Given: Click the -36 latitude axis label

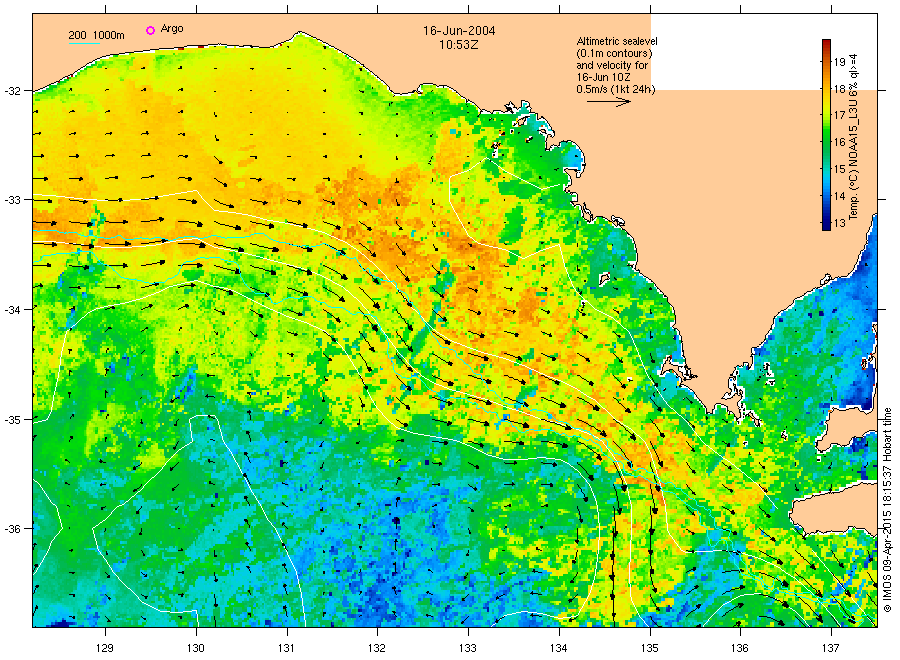Looking at the screenshot, I should coord(12,529).
